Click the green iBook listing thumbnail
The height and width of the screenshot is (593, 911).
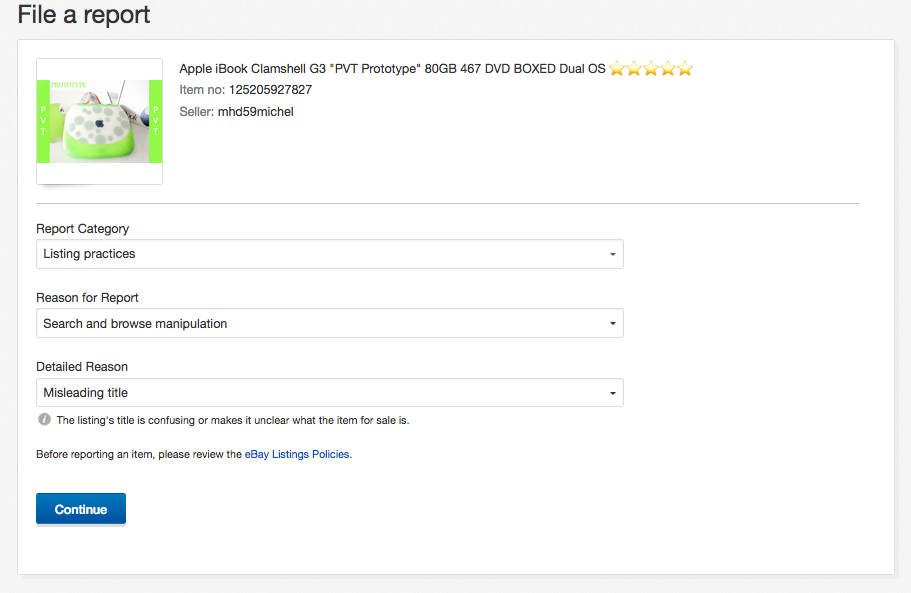click(x=99, y=121)
